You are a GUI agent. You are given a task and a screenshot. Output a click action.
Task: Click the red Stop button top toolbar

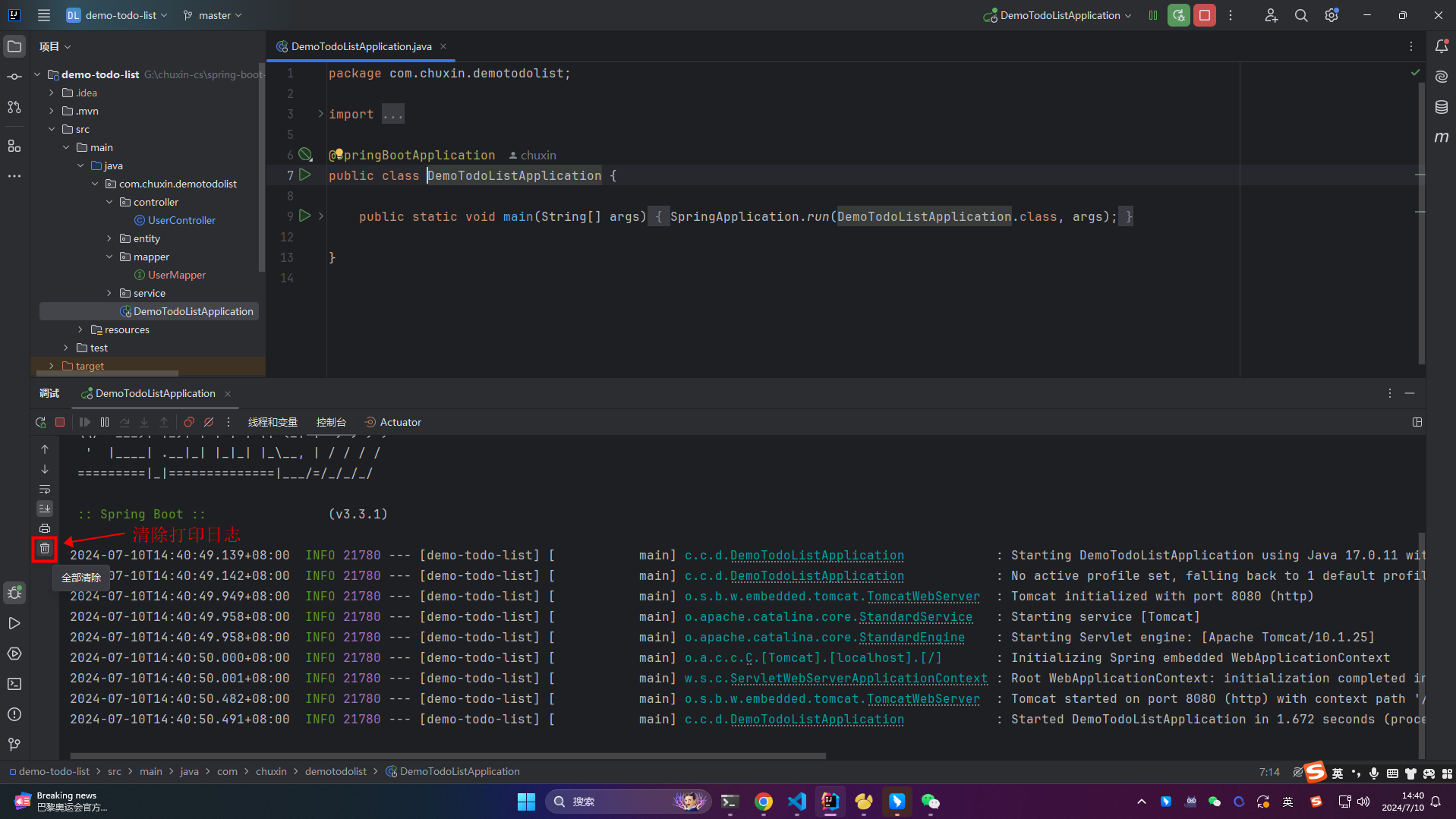pyautogui.click(x=1205, y=15)
